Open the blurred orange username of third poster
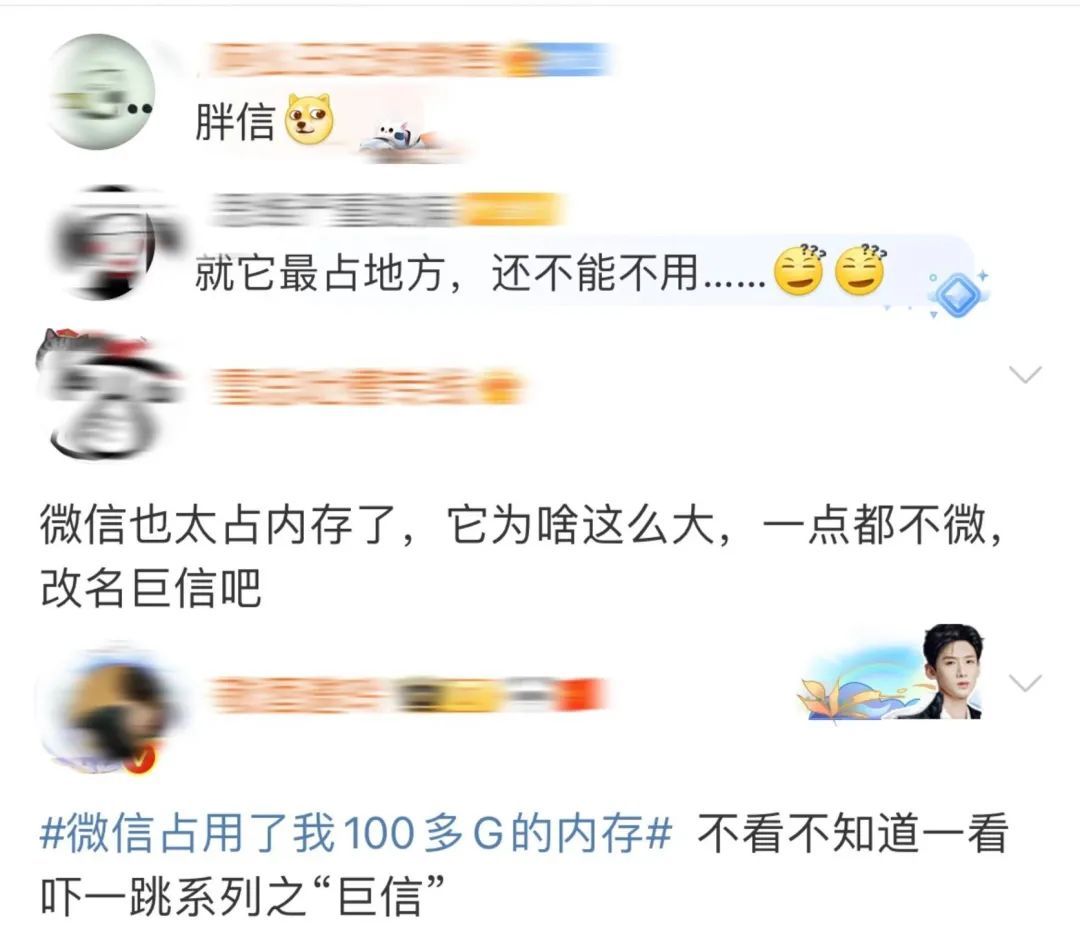This screenshot has height=929, width=1080. pos(365,387)
